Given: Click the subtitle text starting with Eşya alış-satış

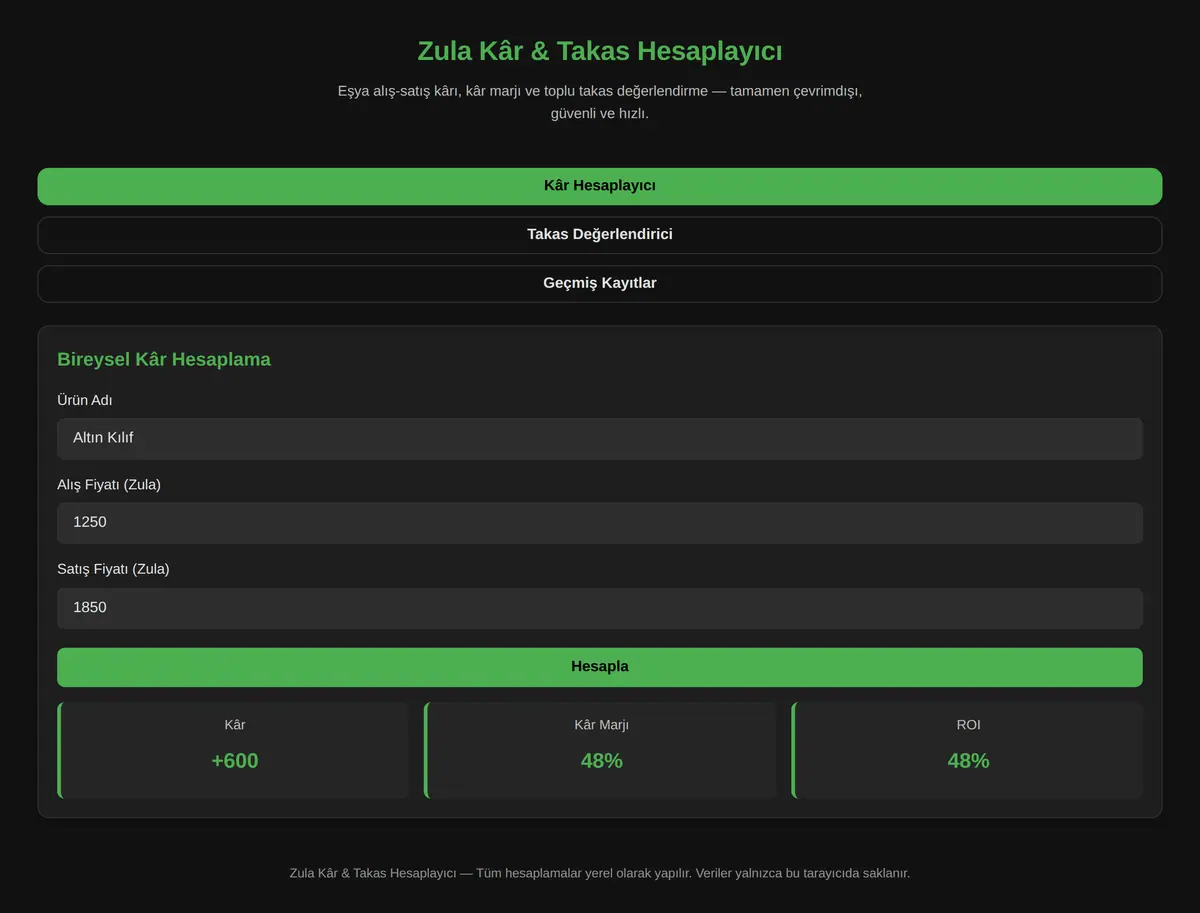Looking at the screenshot, I should pyautogui.click(x=600, y=102).
